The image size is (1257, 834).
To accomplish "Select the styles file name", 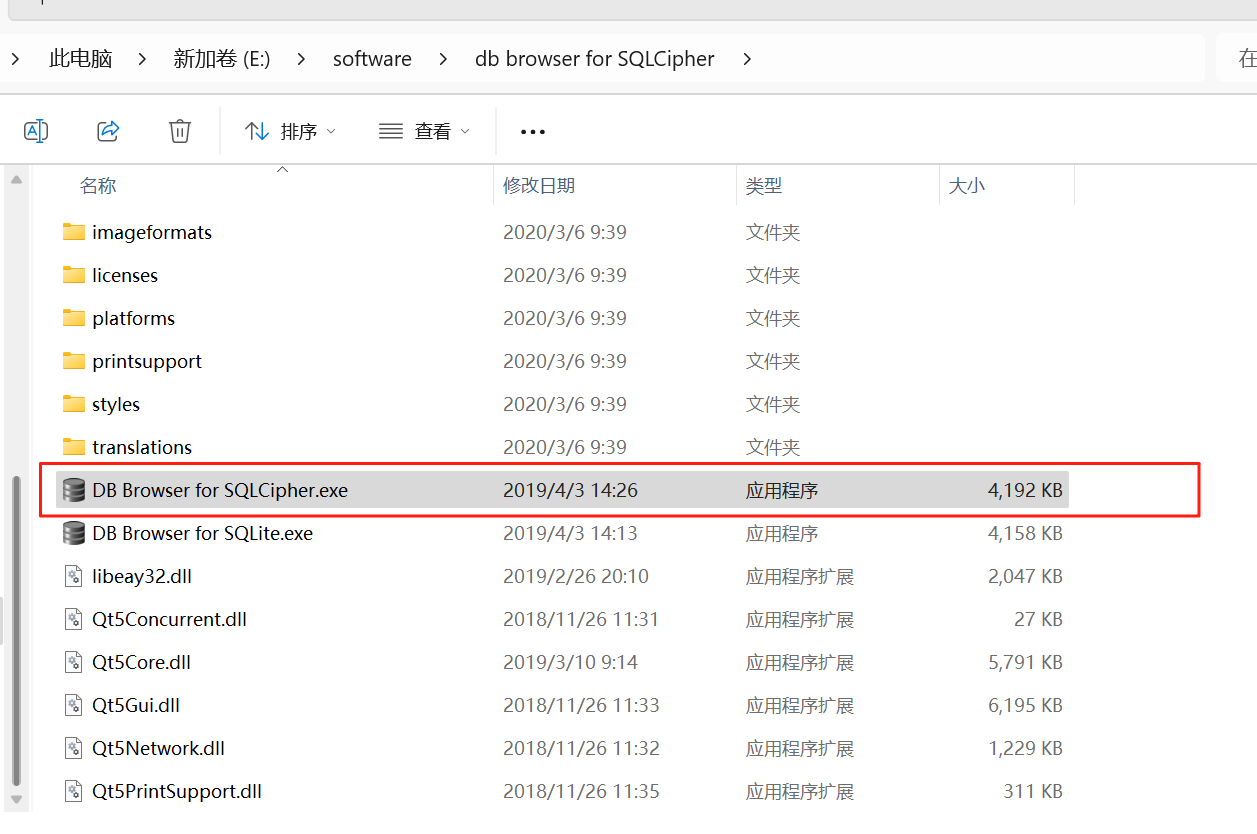I will click(116, 404).
